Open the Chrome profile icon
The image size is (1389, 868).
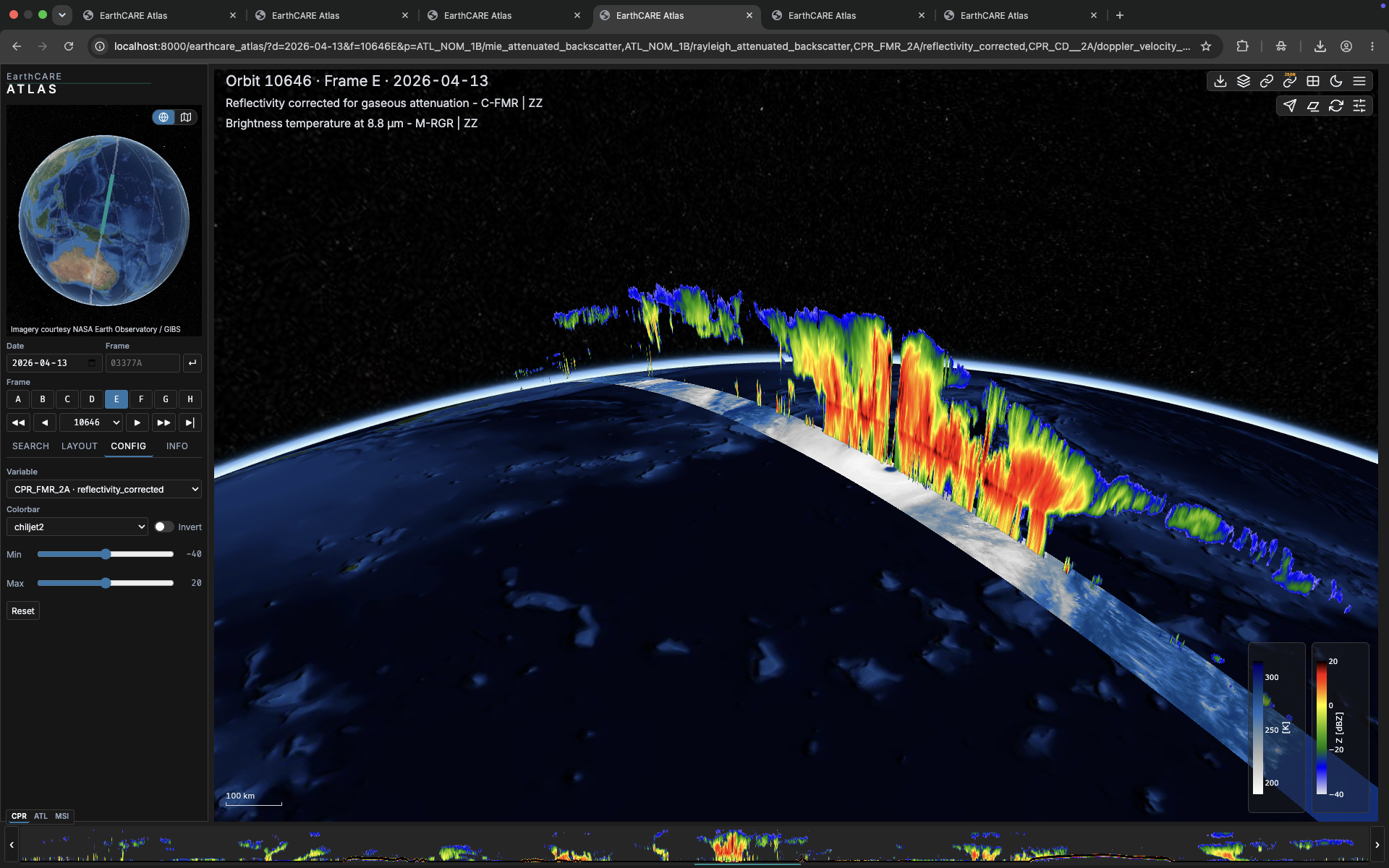coord(1346,46)
